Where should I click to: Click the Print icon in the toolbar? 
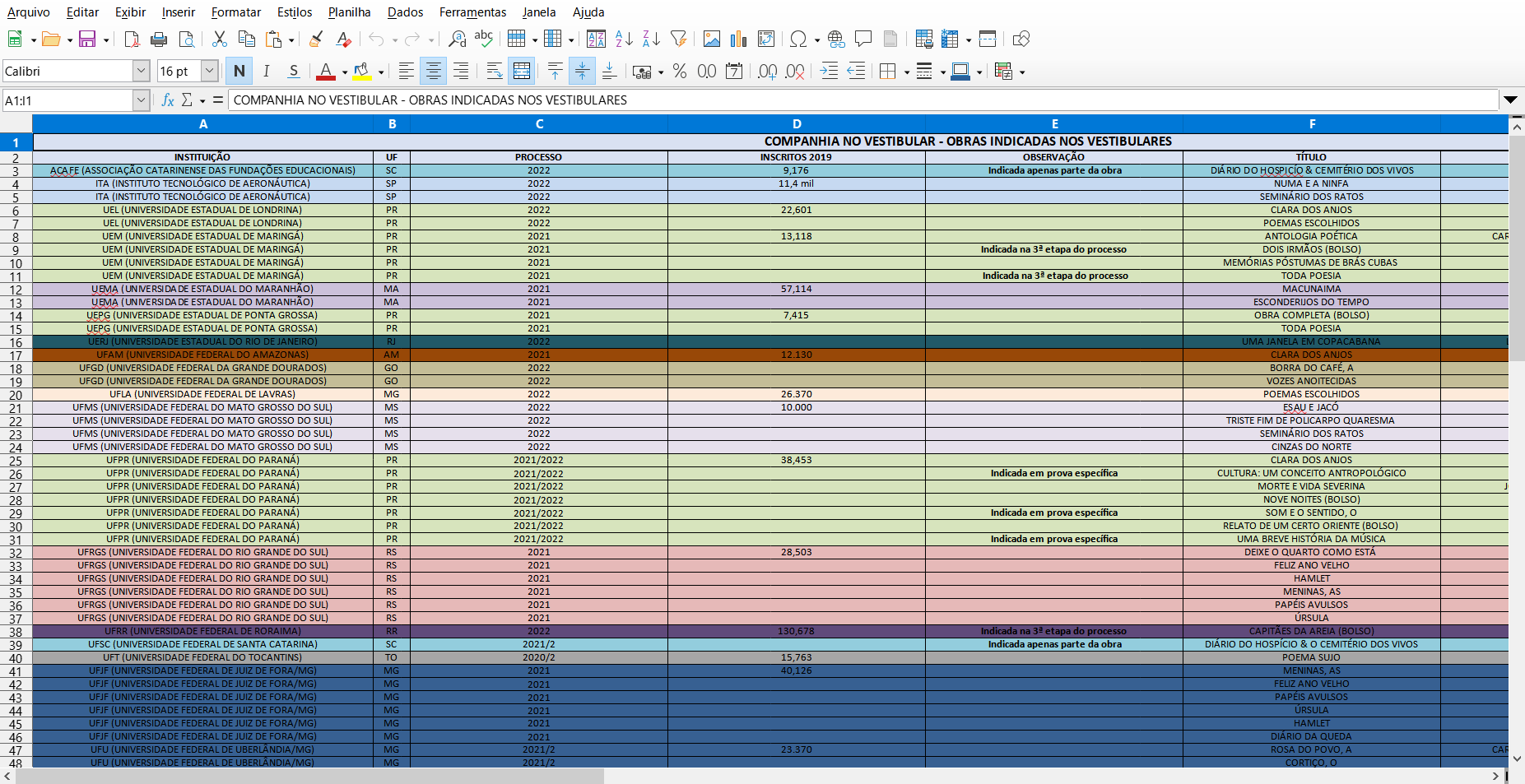pyautogui.click(x=159, y=39)
